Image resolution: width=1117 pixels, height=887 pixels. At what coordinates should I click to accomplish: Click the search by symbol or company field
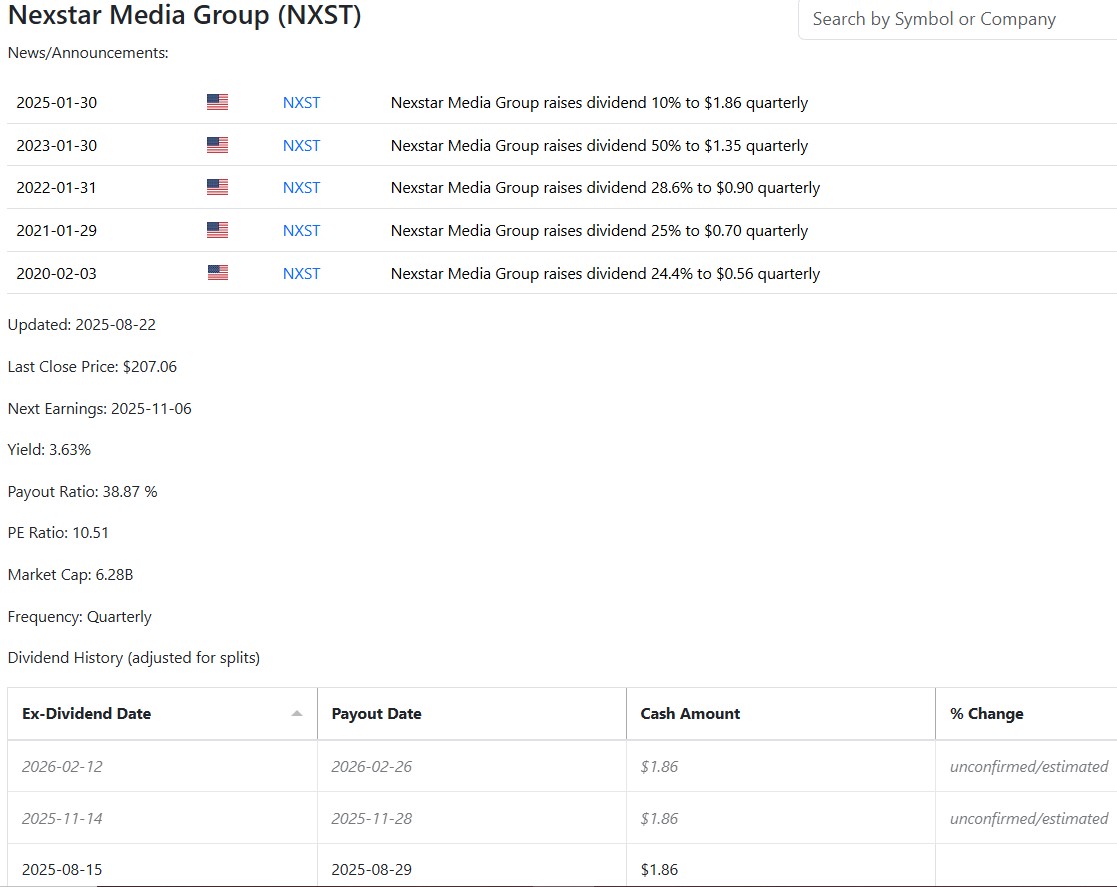[957, 19]
